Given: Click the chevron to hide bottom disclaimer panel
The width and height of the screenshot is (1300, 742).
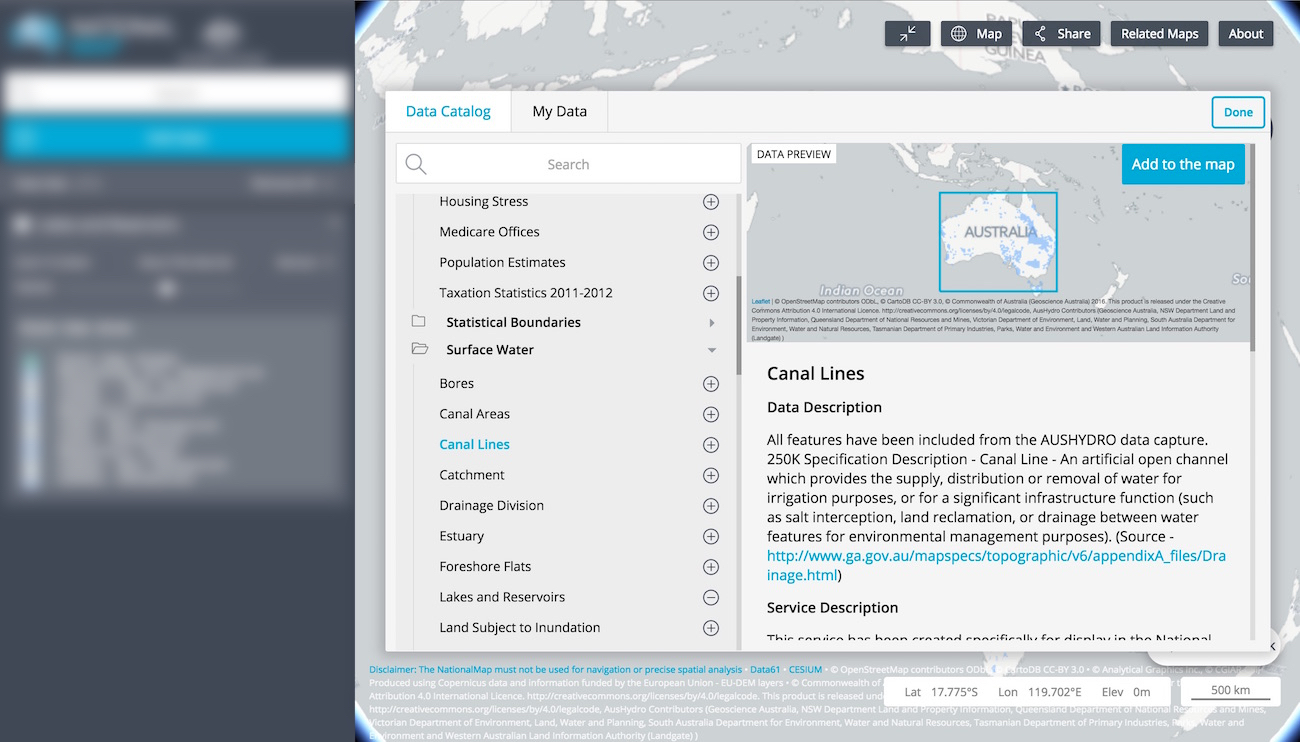Looking at the screenshot, I should 1271,646.
